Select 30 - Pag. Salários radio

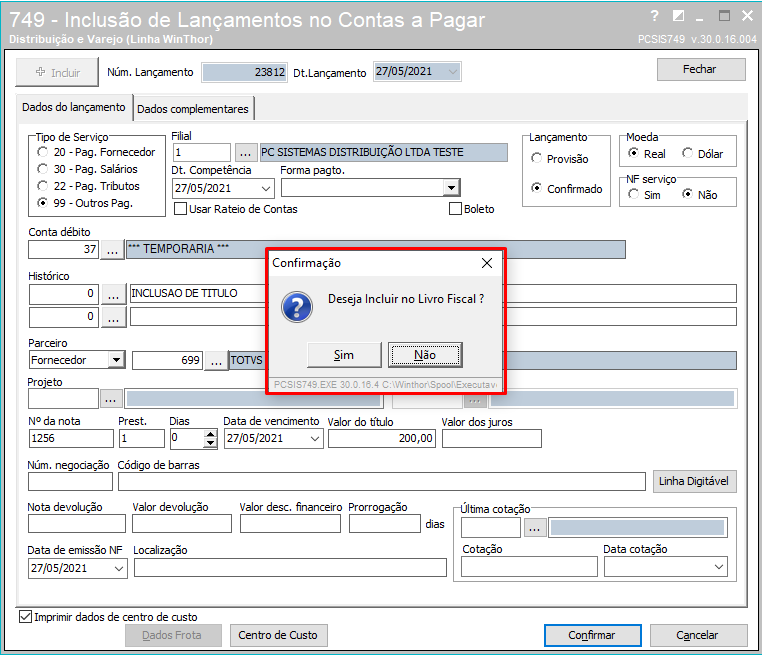(x=43, y=169)
